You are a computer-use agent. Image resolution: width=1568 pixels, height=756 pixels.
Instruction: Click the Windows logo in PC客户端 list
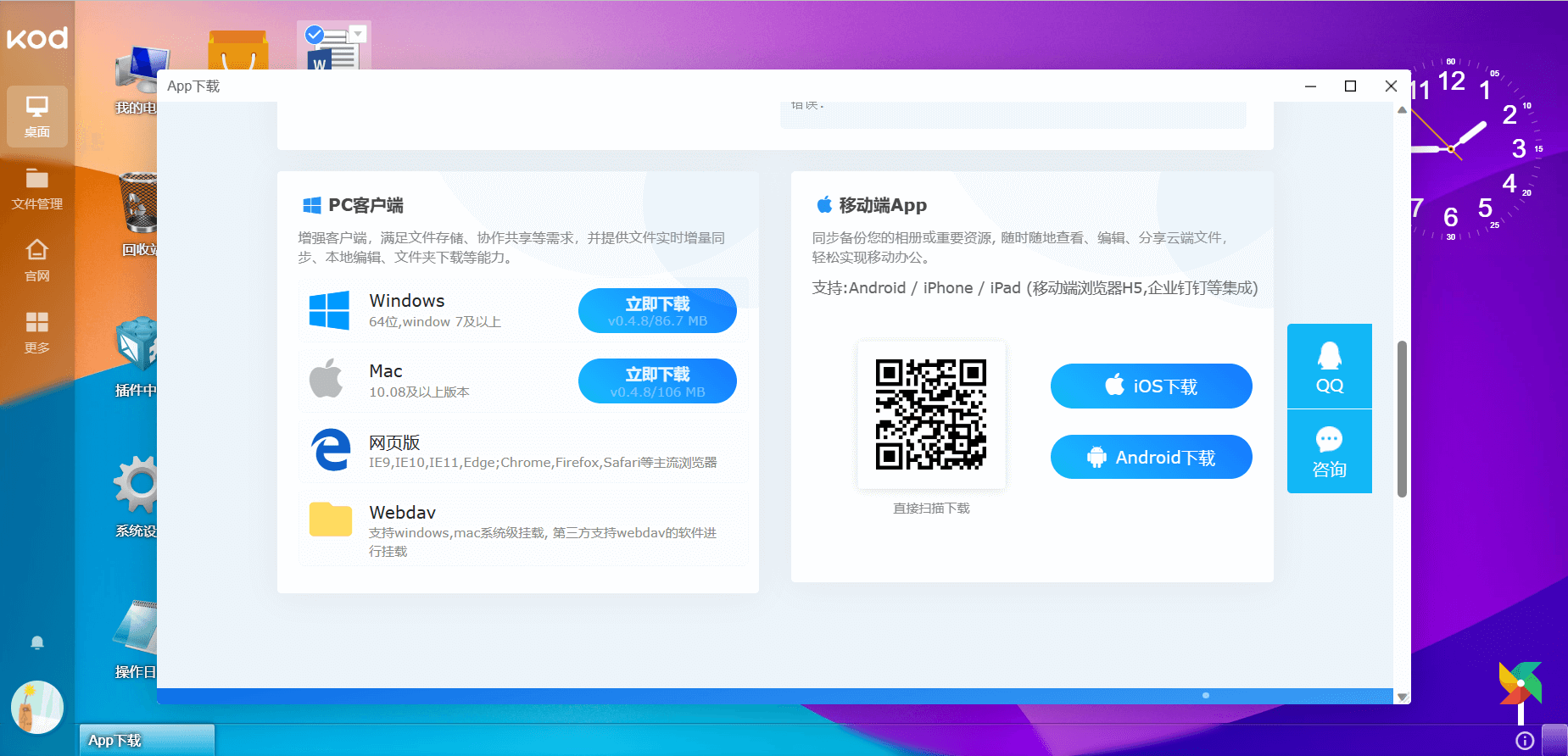(x=329, y=310)
